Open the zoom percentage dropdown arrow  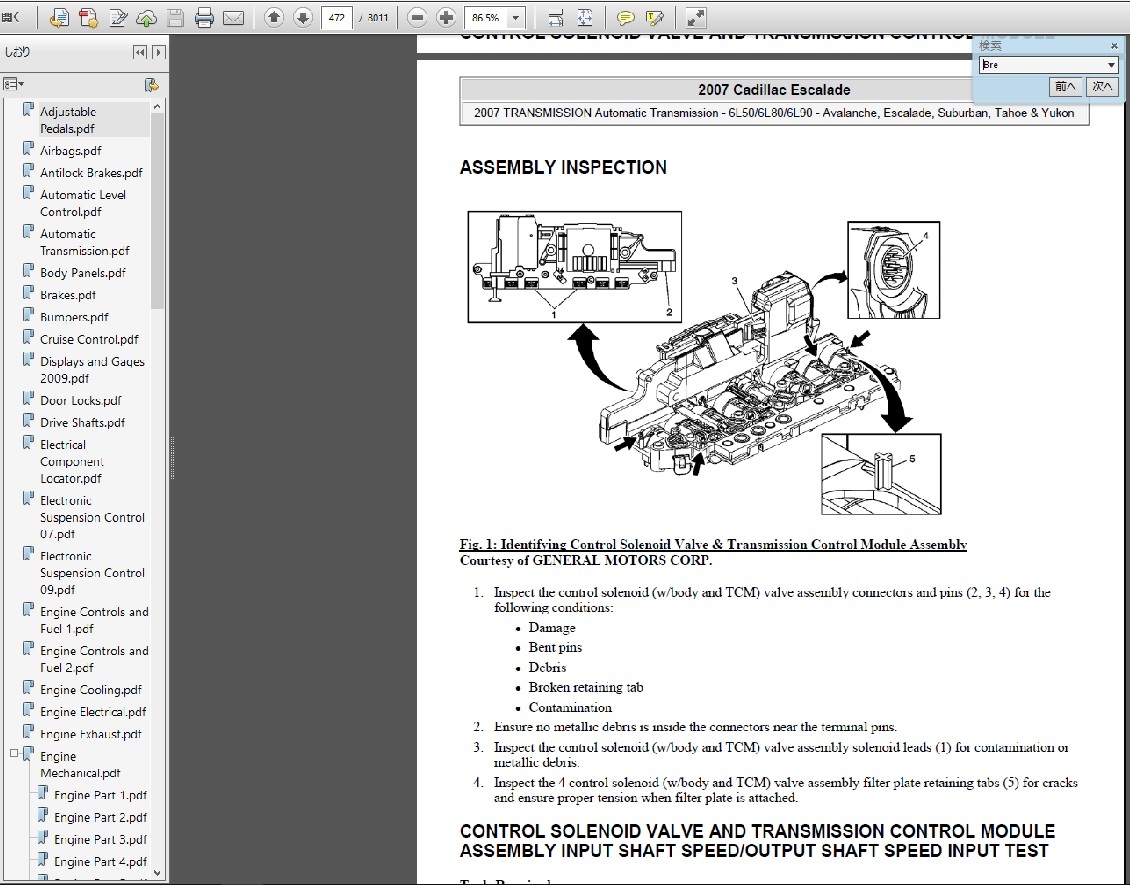pyautogui.click(x=515, y=17)
